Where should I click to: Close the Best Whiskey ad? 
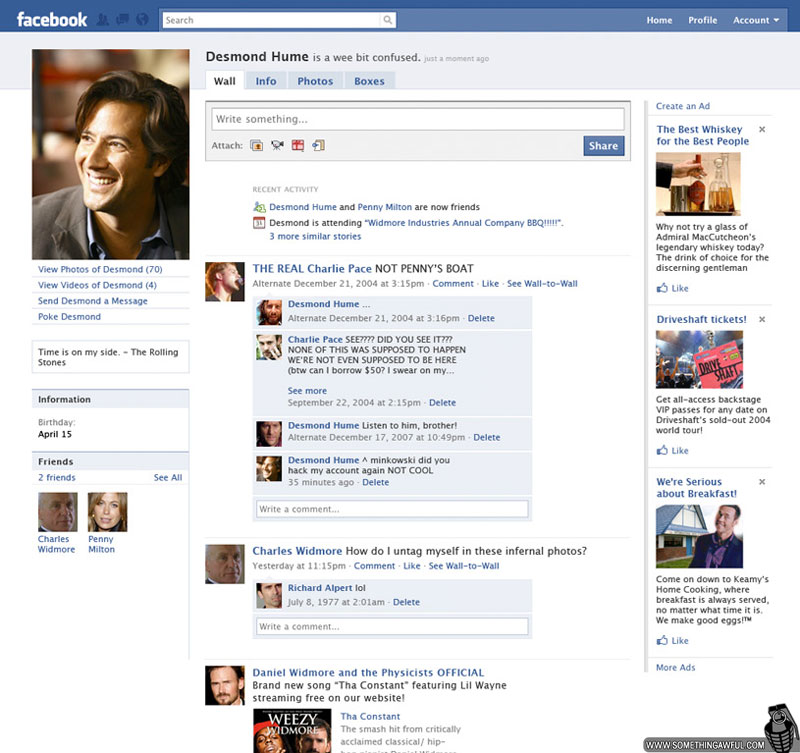point(762,130)
